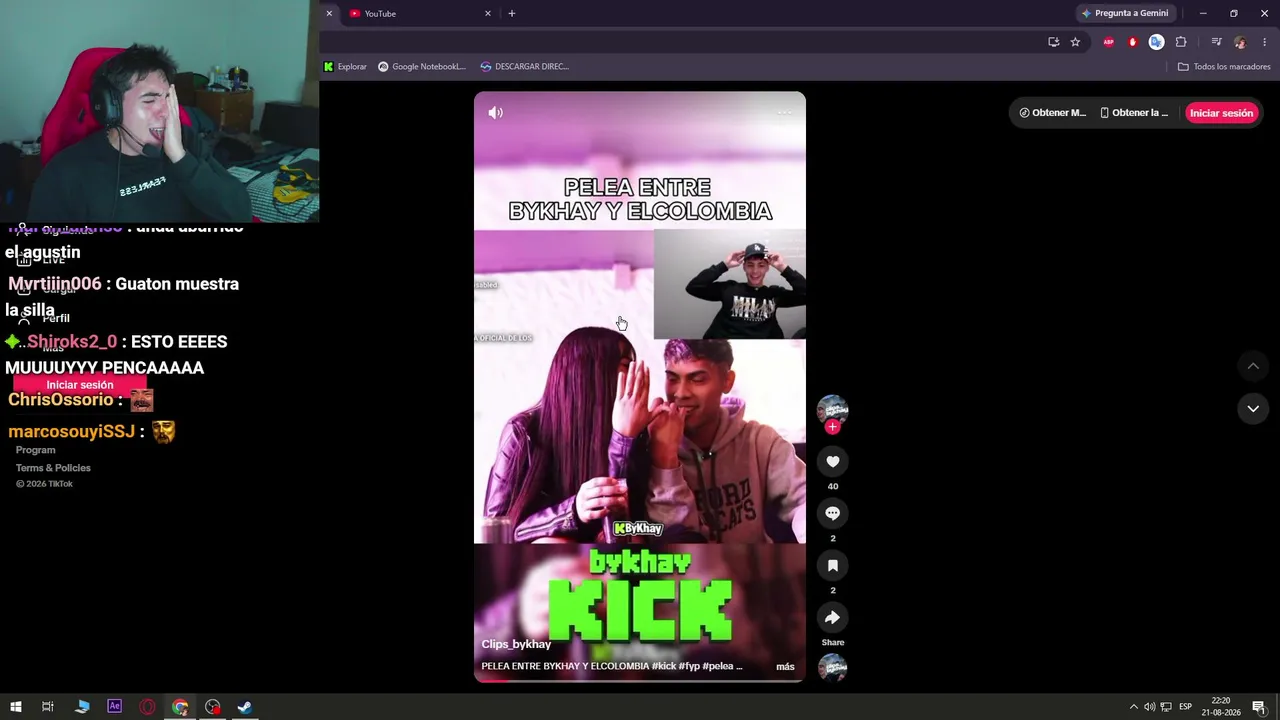
Task: Open the sound disc thumbnail below Share
Action: click(832, 667)
